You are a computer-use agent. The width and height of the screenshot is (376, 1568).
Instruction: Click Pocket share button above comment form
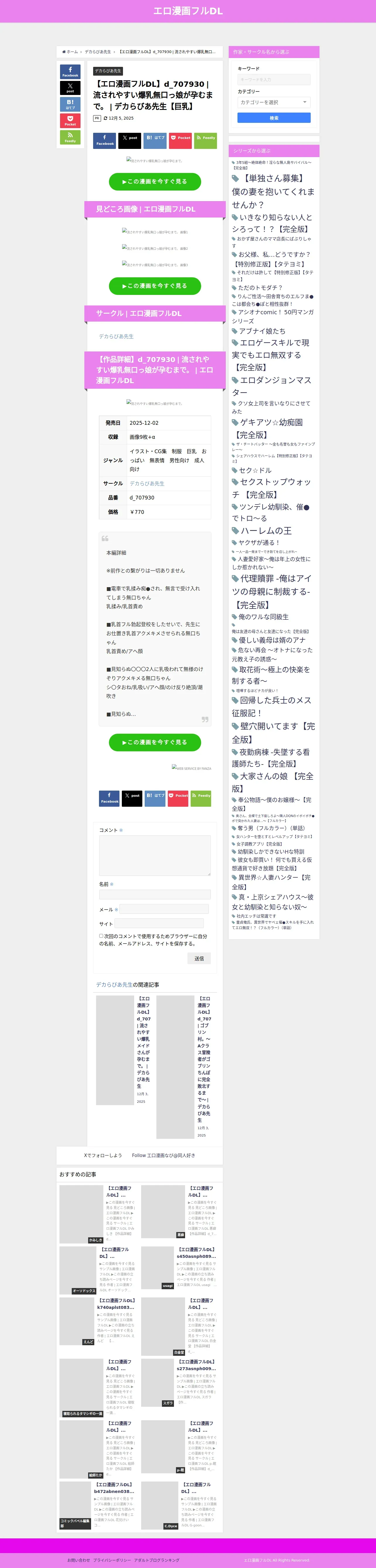click(x=178, y=798)
